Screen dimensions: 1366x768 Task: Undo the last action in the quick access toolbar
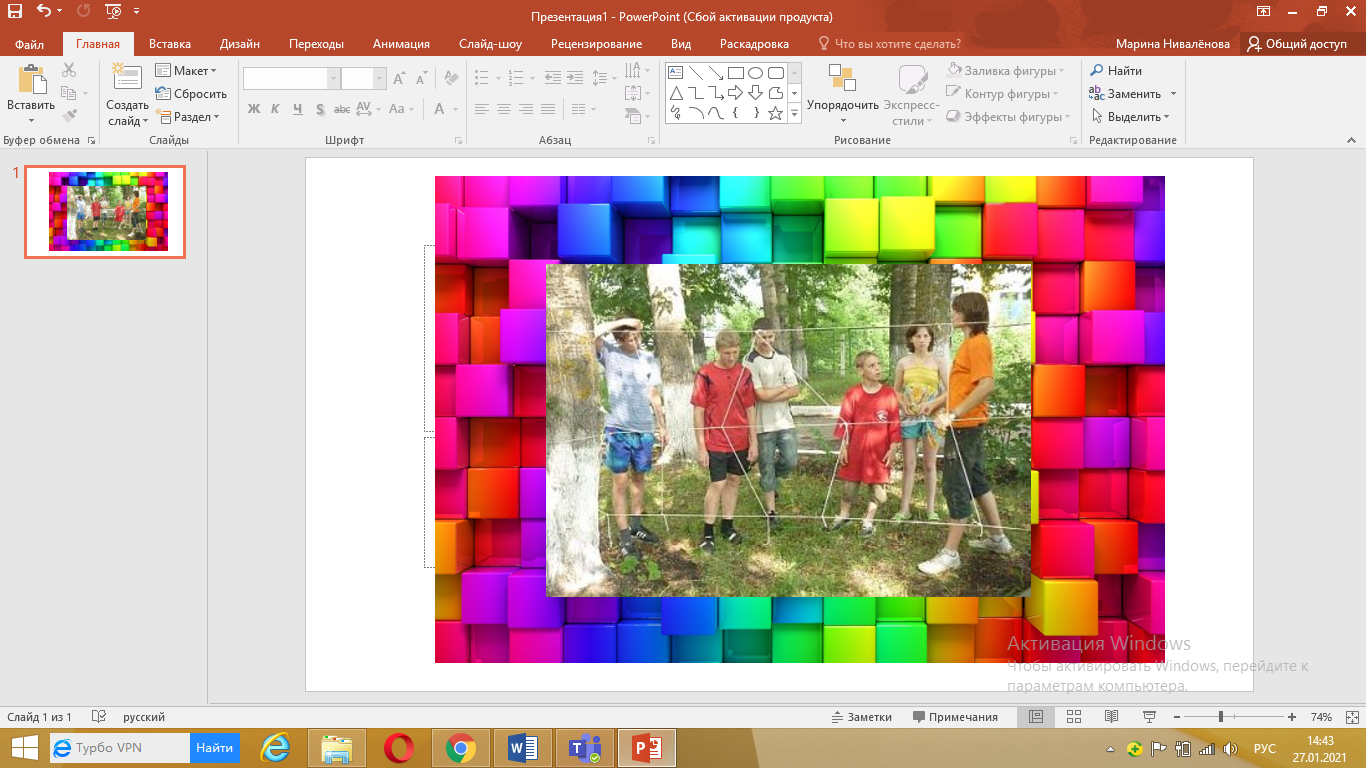pyautogui.click(x=43, y=12)
